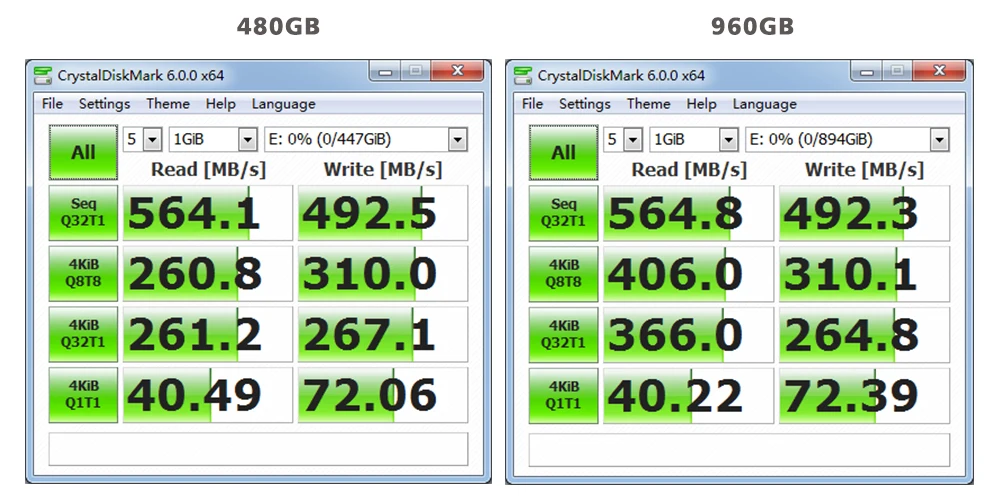Open test count dropdown showing 5 in 960GB window
The height and width of the screenshot is (500, 1000).
(x=623, y=139)
